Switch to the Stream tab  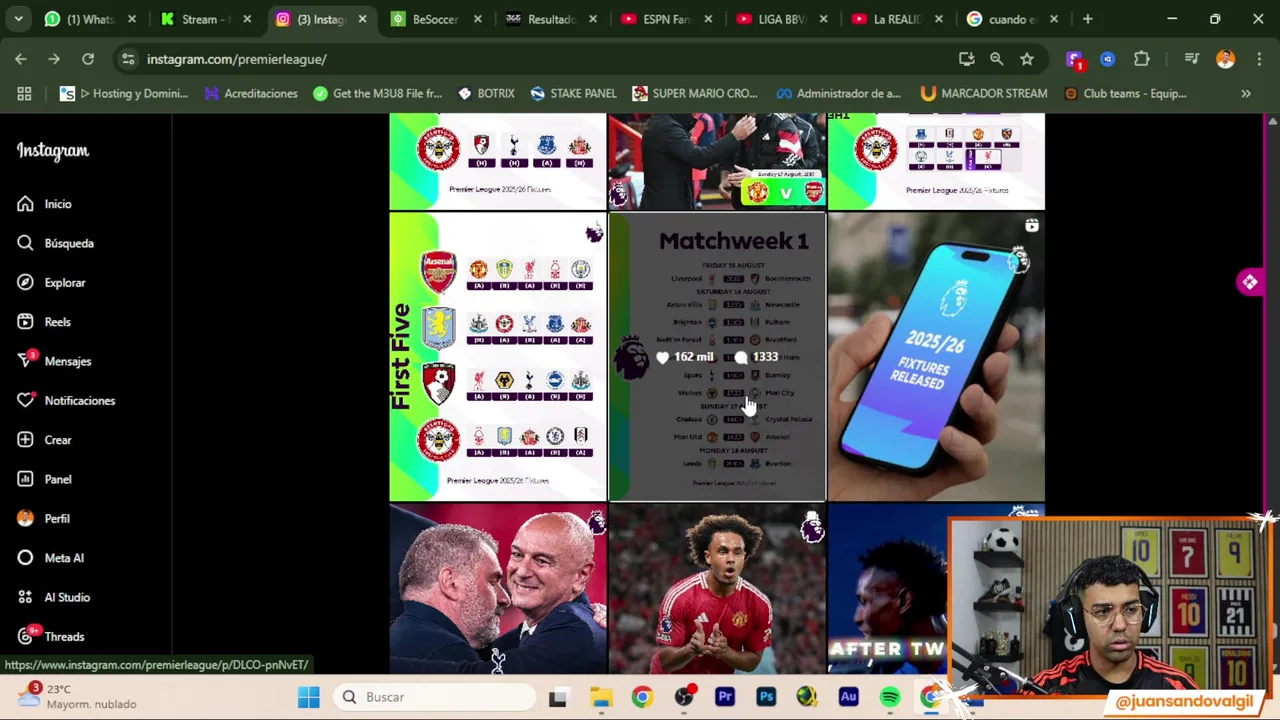(x=205, y=19)
